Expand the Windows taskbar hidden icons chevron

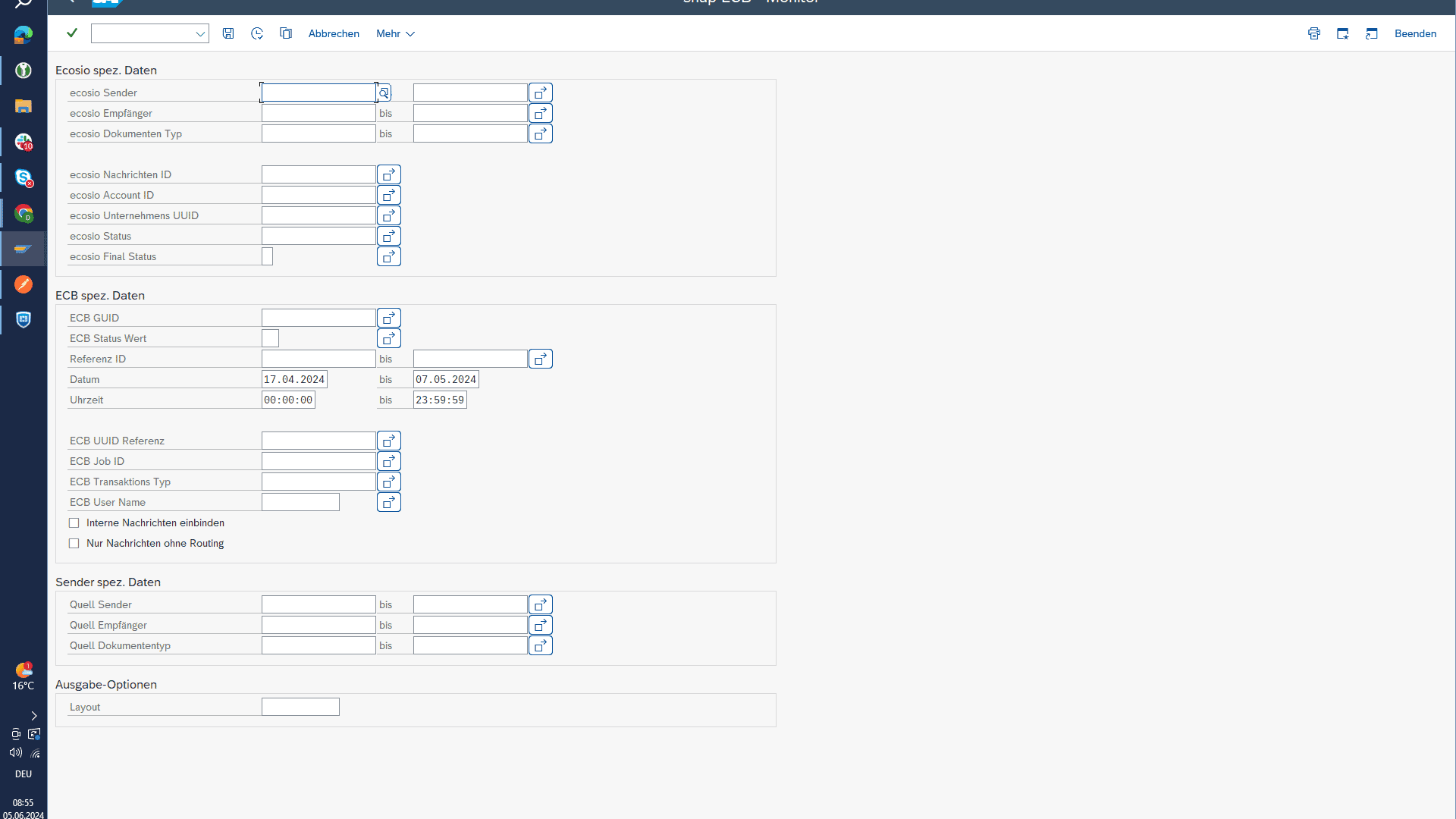[x=34, y=716]
